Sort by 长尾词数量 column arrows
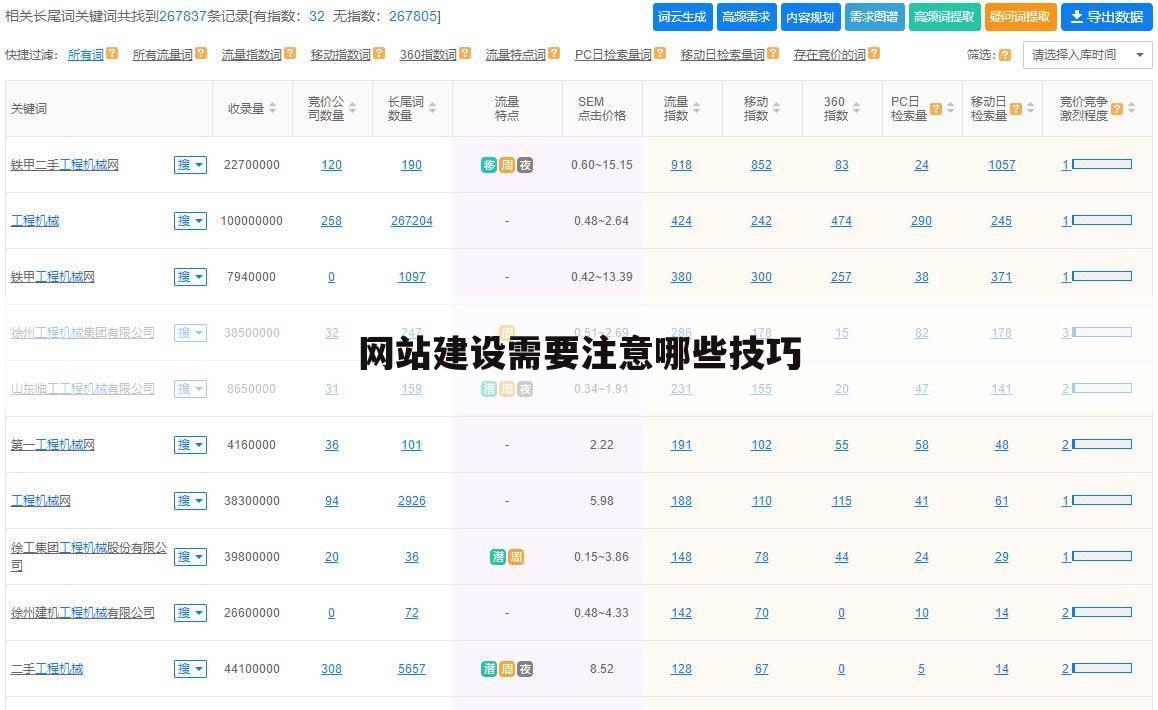 (x=432, y=108)
